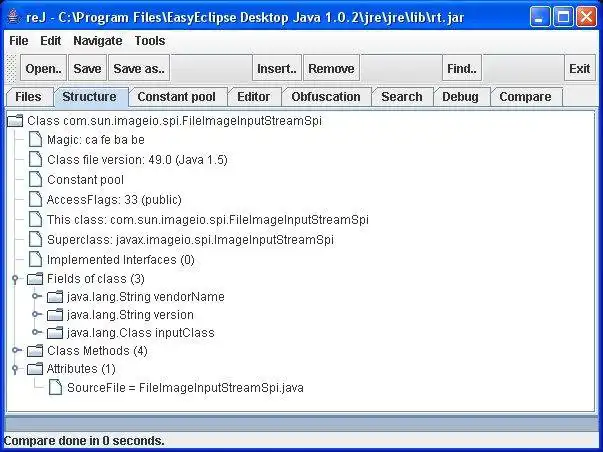
Task: Click the reJ Java icon in title bar
Action: click(13, 17)
